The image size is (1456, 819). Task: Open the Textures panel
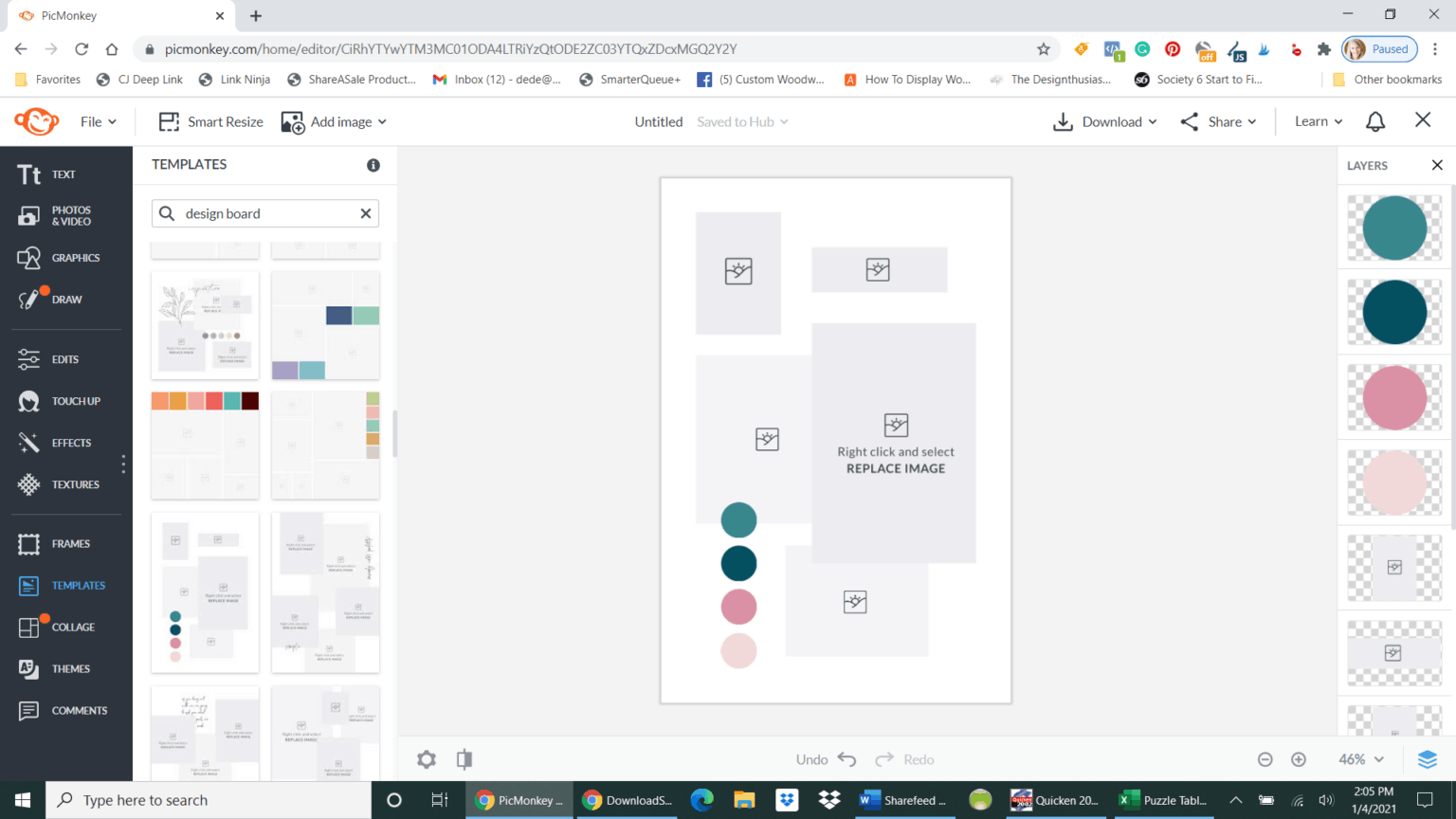(x=63, y=483)
